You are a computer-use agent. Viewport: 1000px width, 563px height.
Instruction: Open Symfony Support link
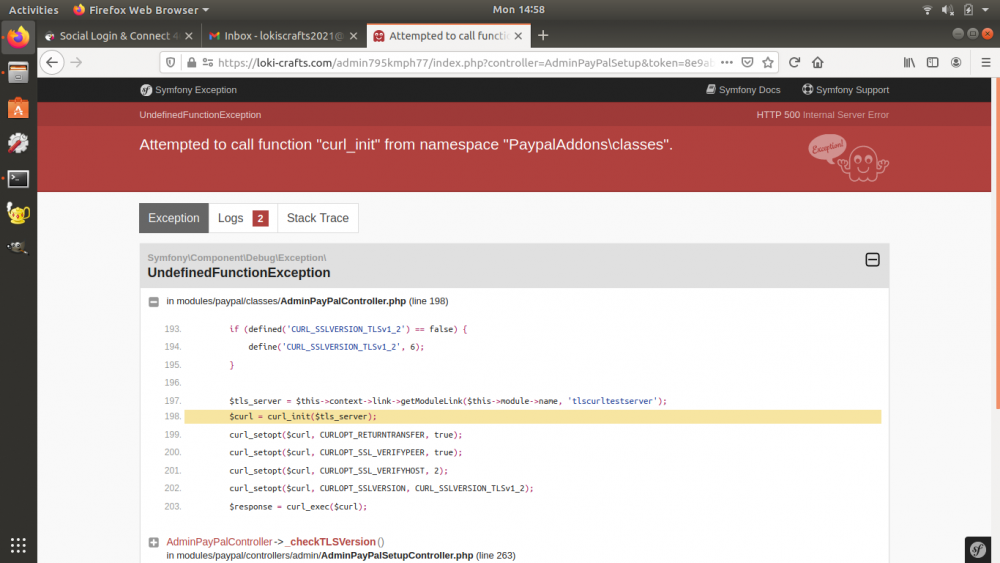tap(846, 90)
